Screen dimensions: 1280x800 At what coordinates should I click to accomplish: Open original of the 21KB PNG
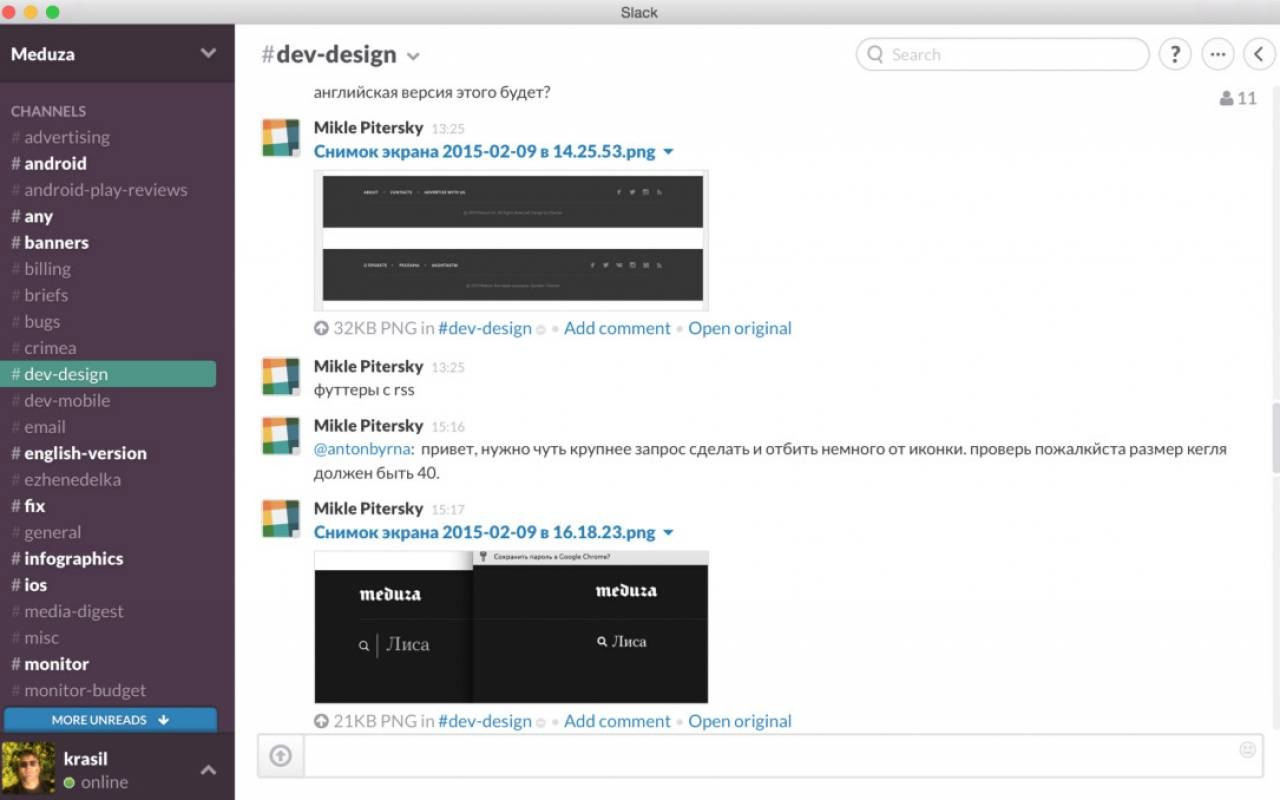pos(740,721)
